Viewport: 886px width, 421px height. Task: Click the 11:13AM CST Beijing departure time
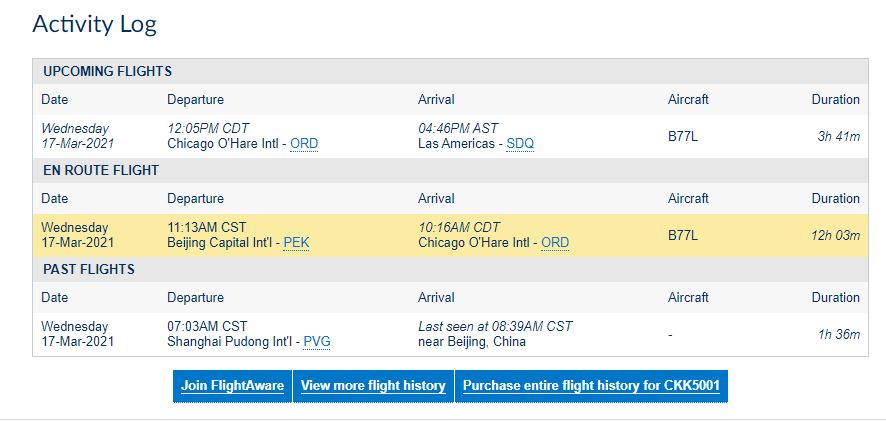pyautogui.click(x=207, y=228)
